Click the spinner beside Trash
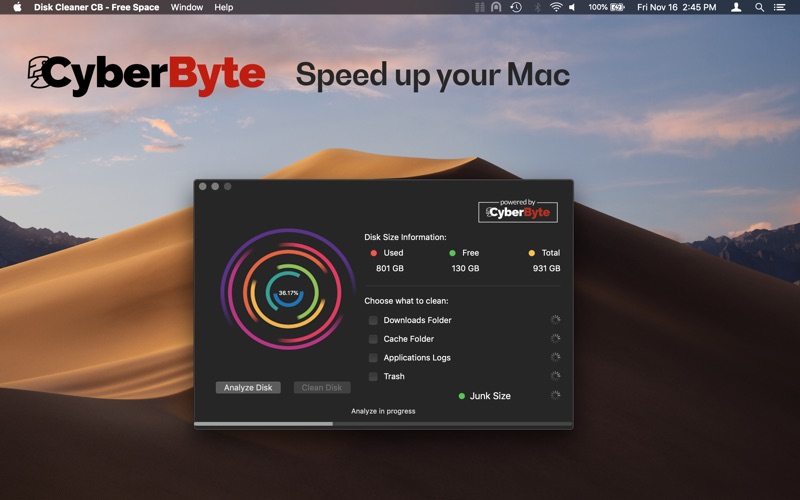The width and height of the screenshot is (800, 500). pyautogui.click(x=556, y=376)
